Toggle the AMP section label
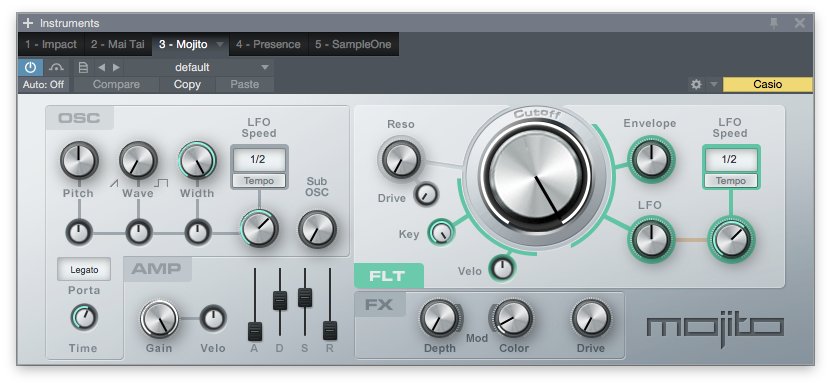This screenshot has height=386, width=831. (157, 269)
